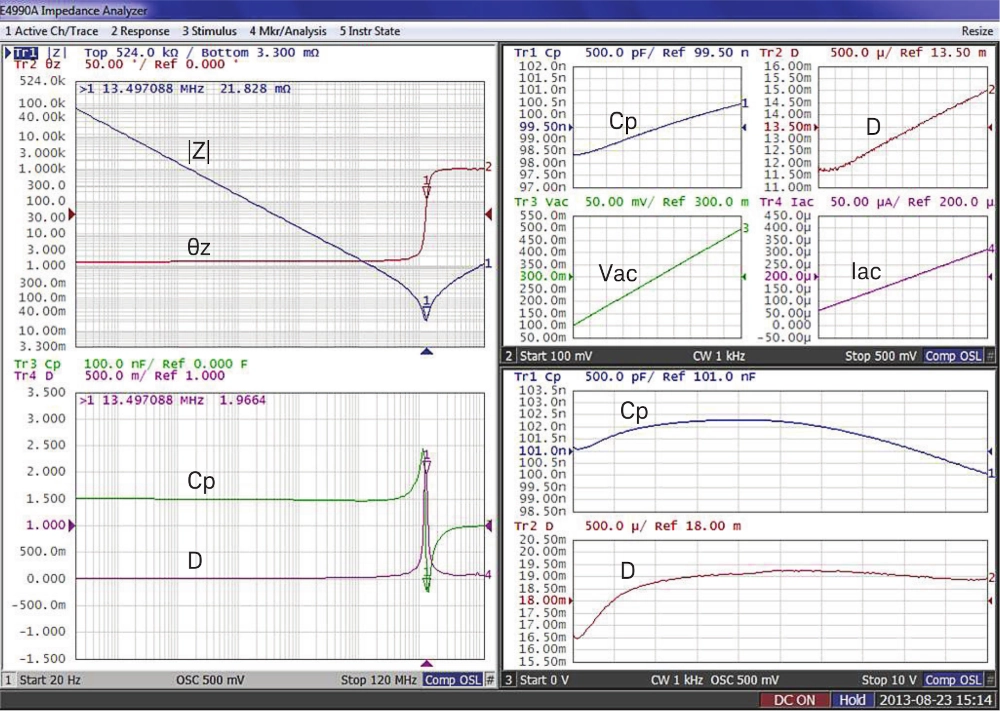Toggle the Comp OSL indicator in channel 3
This screenshot has height=711, width=1000.
point(952,680)
